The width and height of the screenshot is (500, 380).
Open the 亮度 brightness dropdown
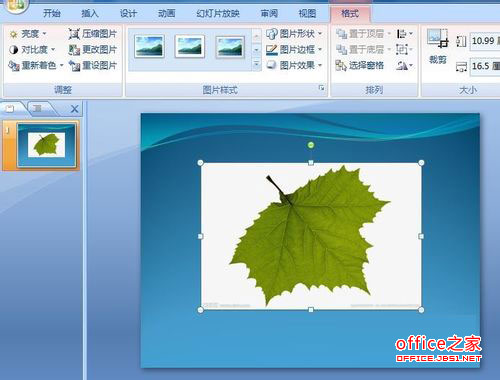tap(28, 34)
